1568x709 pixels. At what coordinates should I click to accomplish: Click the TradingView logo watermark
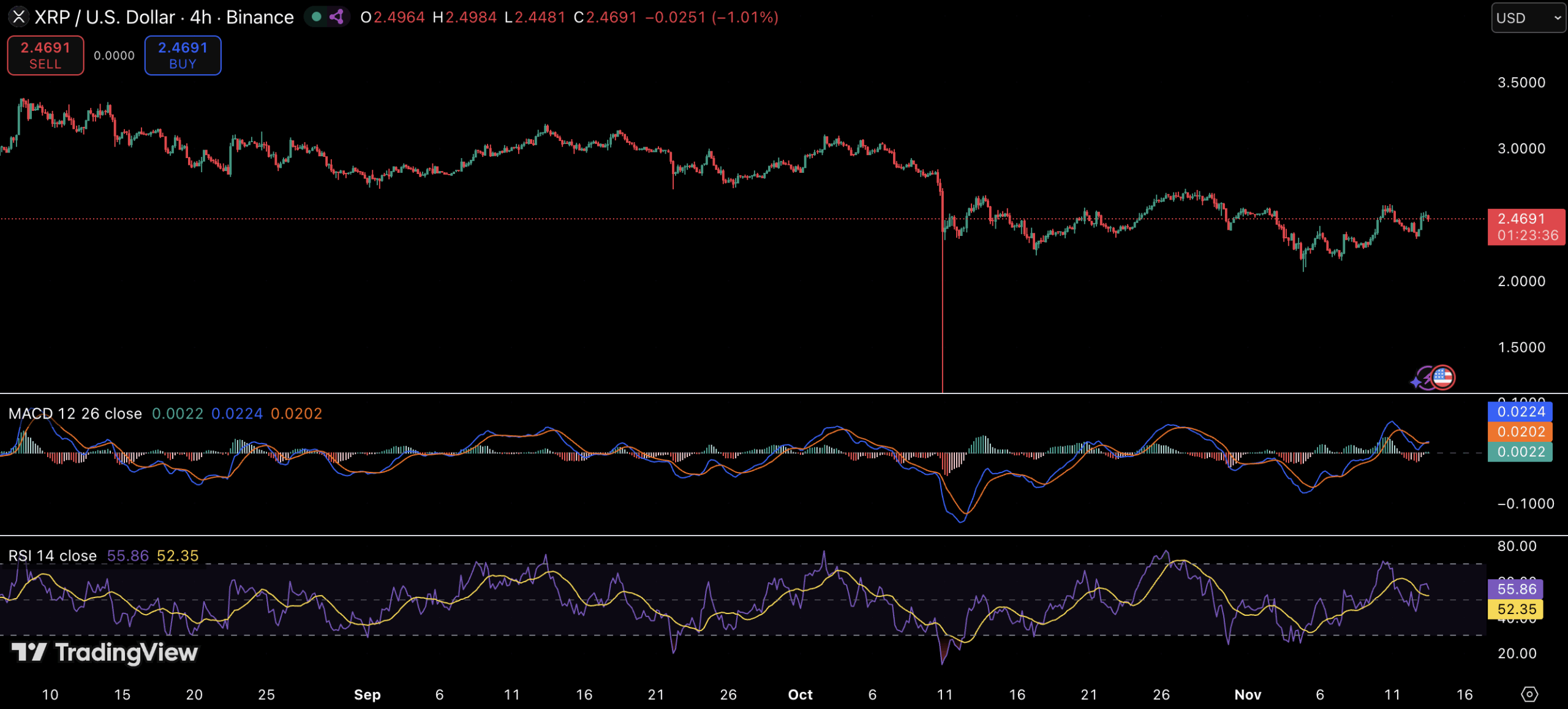click(x=105, y=652)
